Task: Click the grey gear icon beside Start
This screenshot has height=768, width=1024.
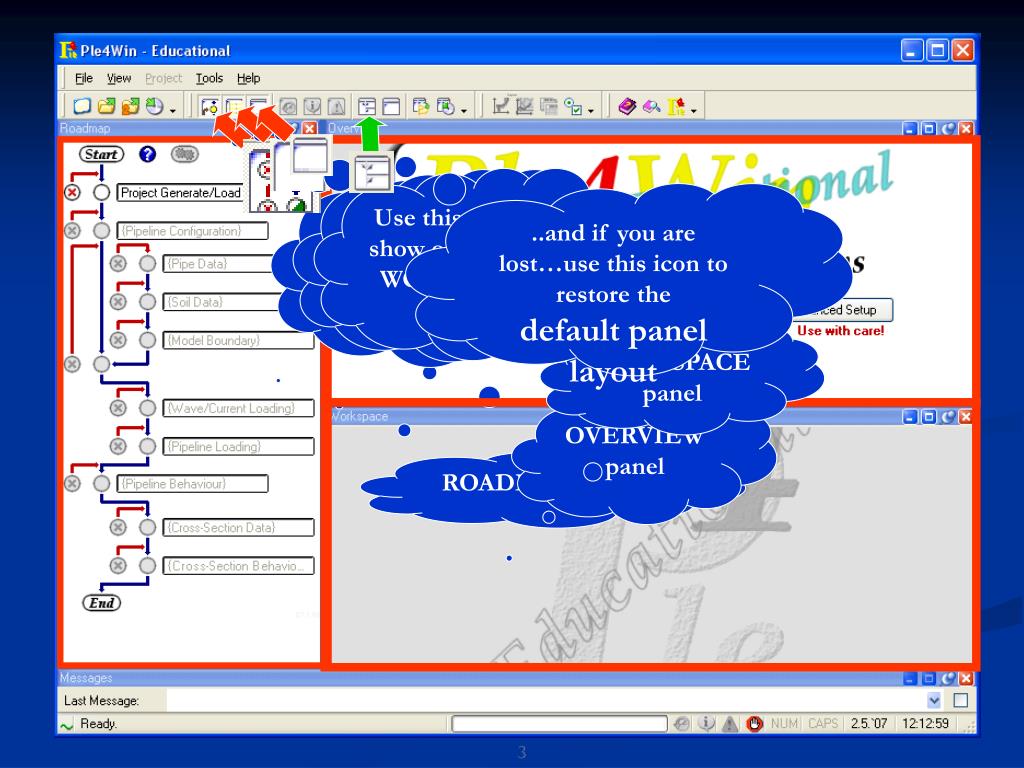Action: pyautogui.click(x=184, y=154)
